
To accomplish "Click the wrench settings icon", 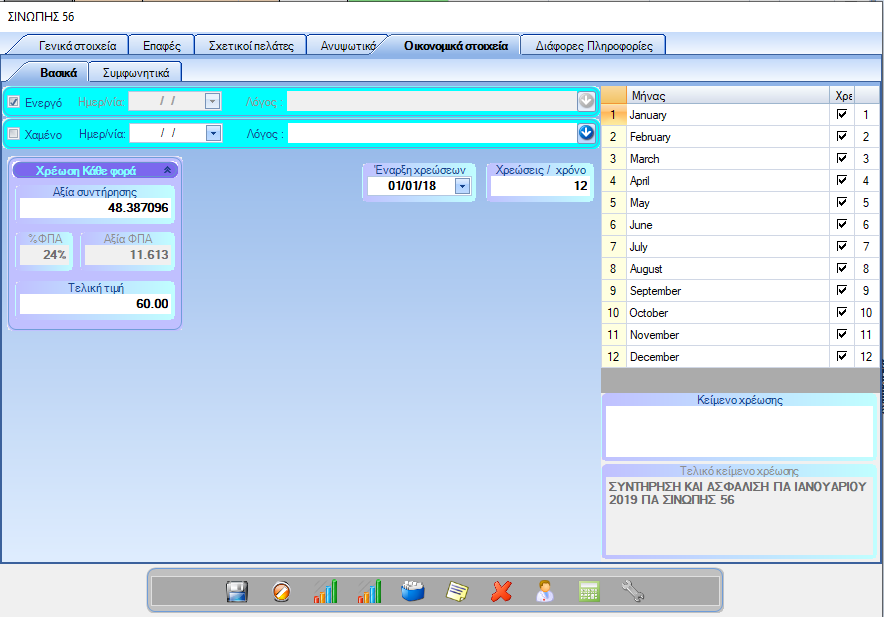I will (x=633, y=591).
